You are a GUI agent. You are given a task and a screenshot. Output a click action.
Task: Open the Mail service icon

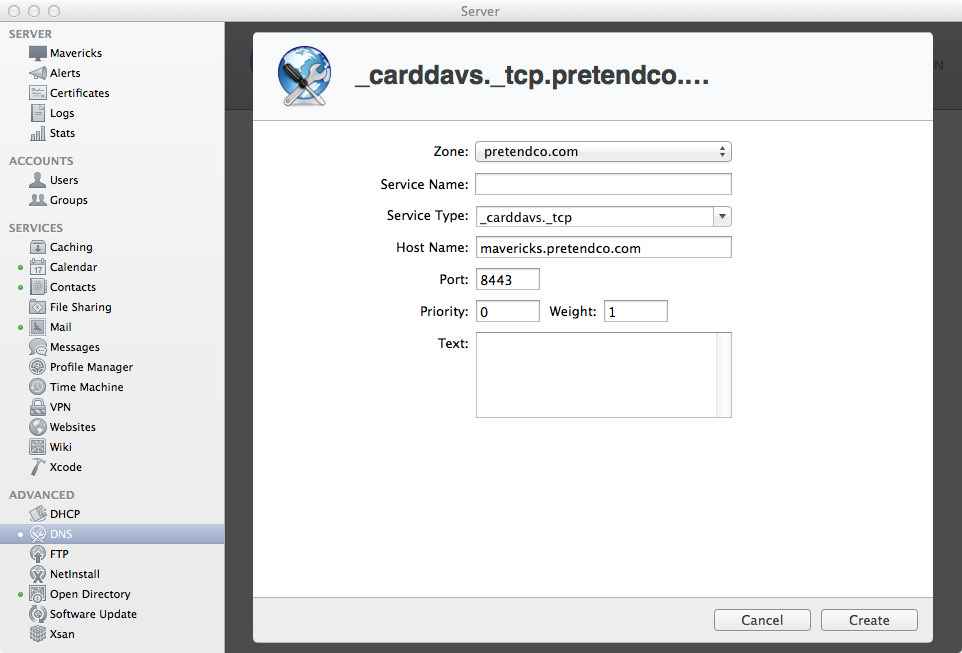[x=37, y=327]
